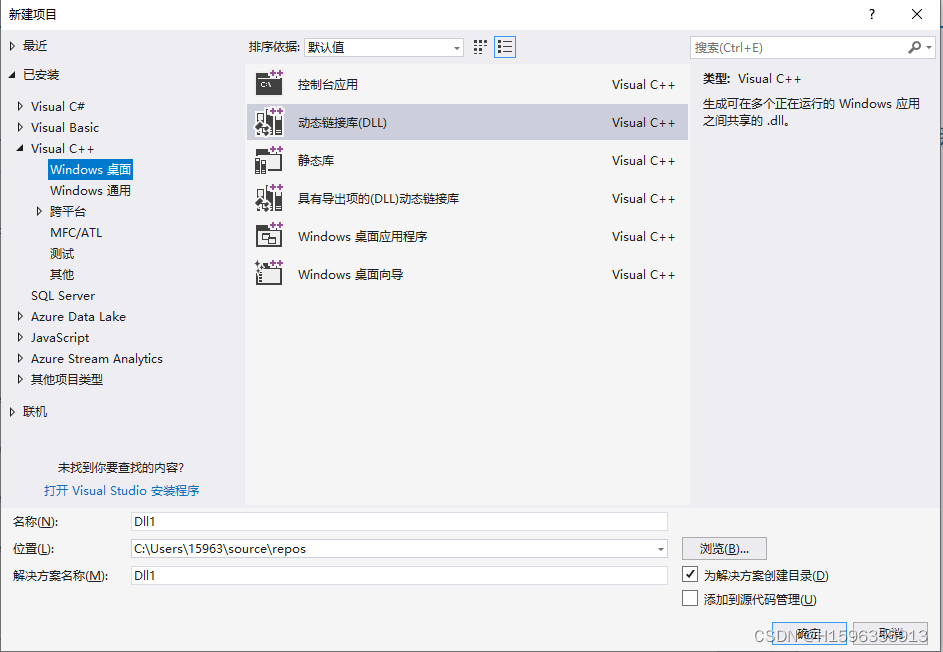Click the 浏览 button
The image size is (943, 652).
(724, 548)
